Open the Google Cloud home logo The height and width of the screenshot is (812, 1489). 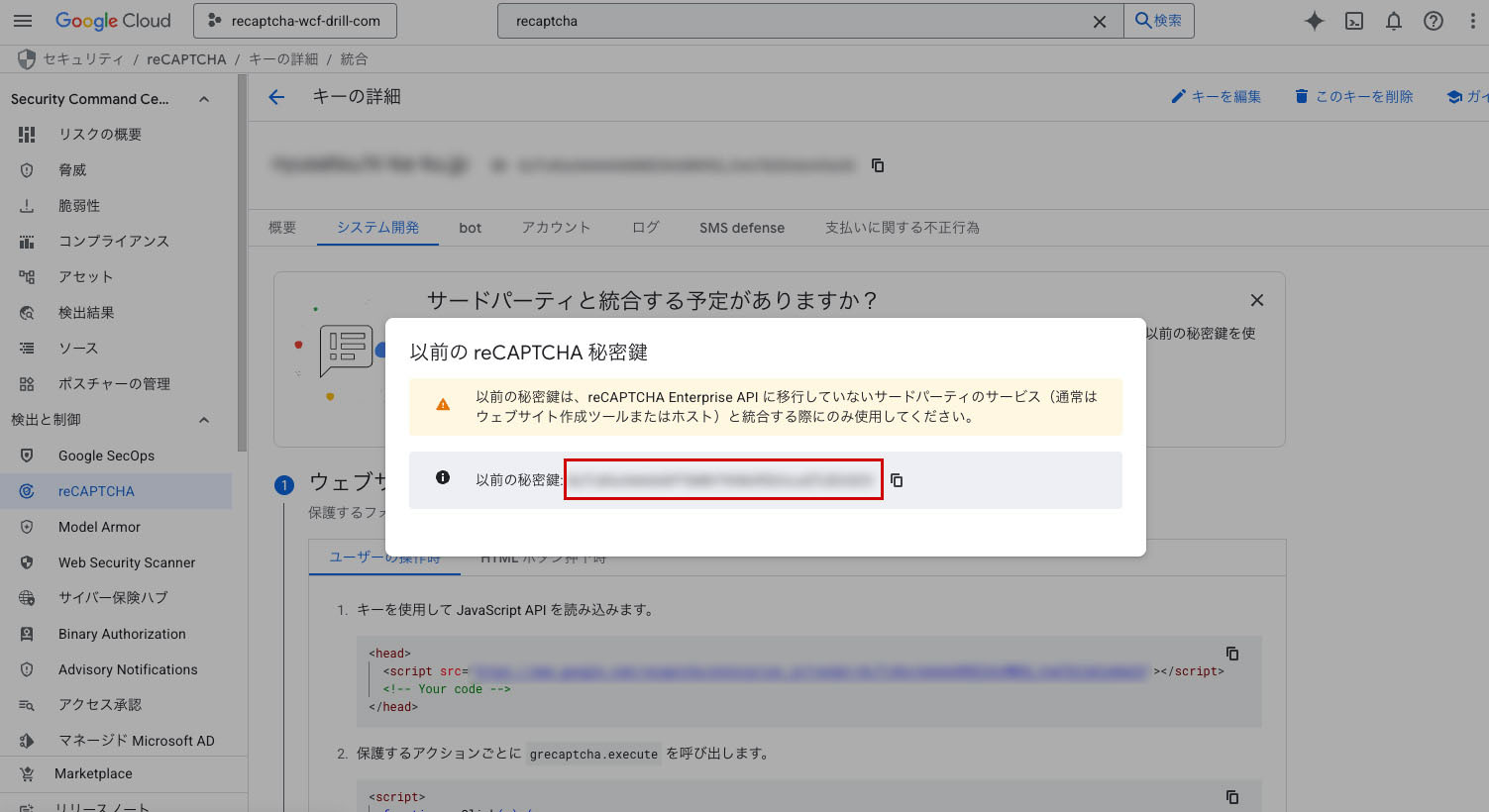click(x=113, y=21)
